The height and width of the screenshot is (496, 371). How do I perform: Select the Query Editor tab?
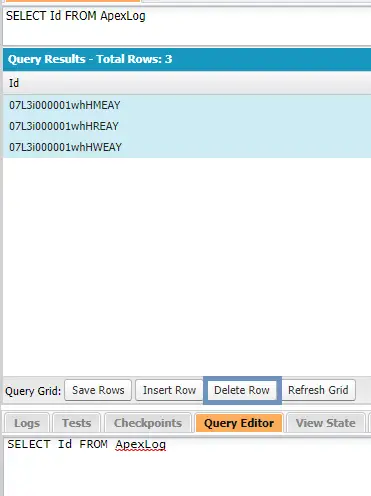coord(239,423)
